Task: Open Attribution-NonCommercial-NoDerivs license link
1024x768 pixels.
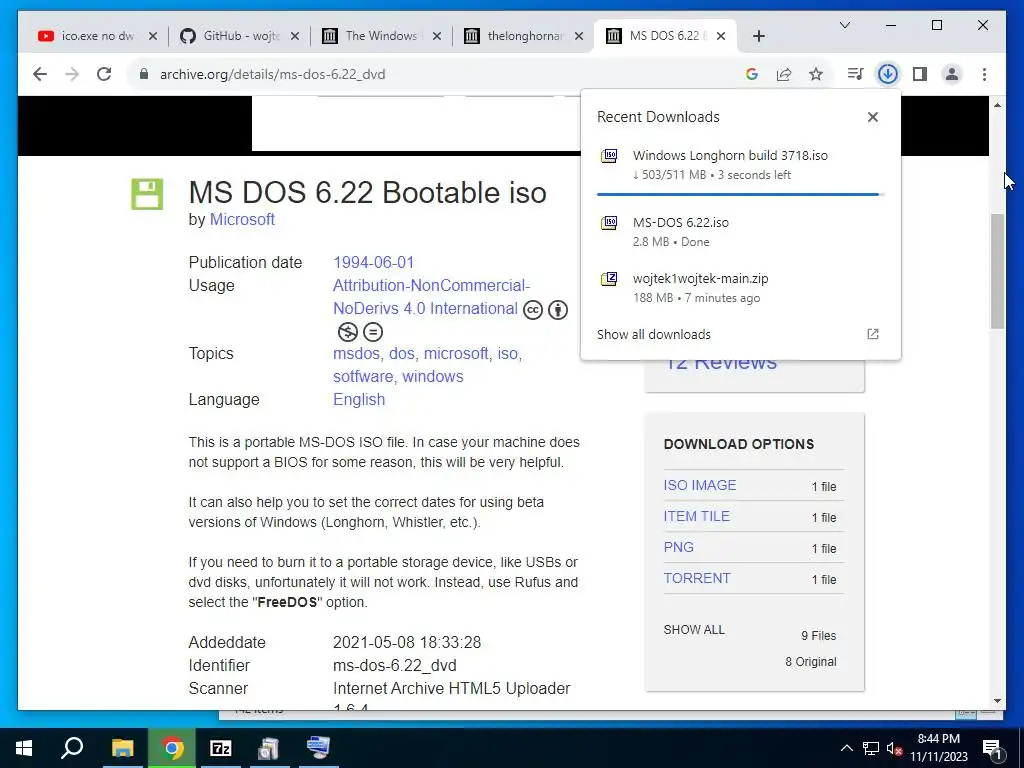Action: pos(431,297)
